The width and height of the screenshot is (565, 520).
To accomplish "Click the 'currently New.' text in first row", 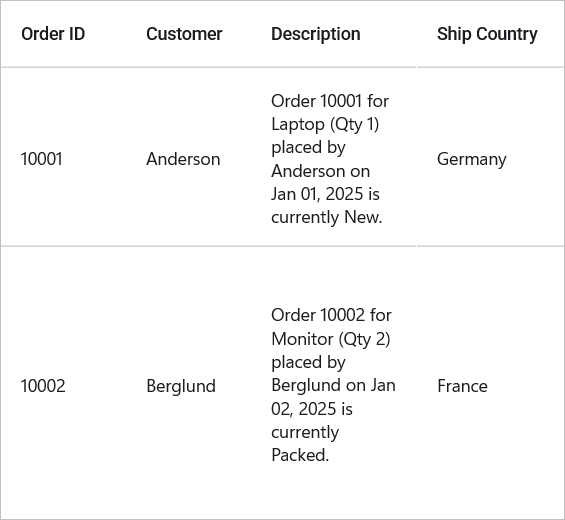I will (326, 217).
